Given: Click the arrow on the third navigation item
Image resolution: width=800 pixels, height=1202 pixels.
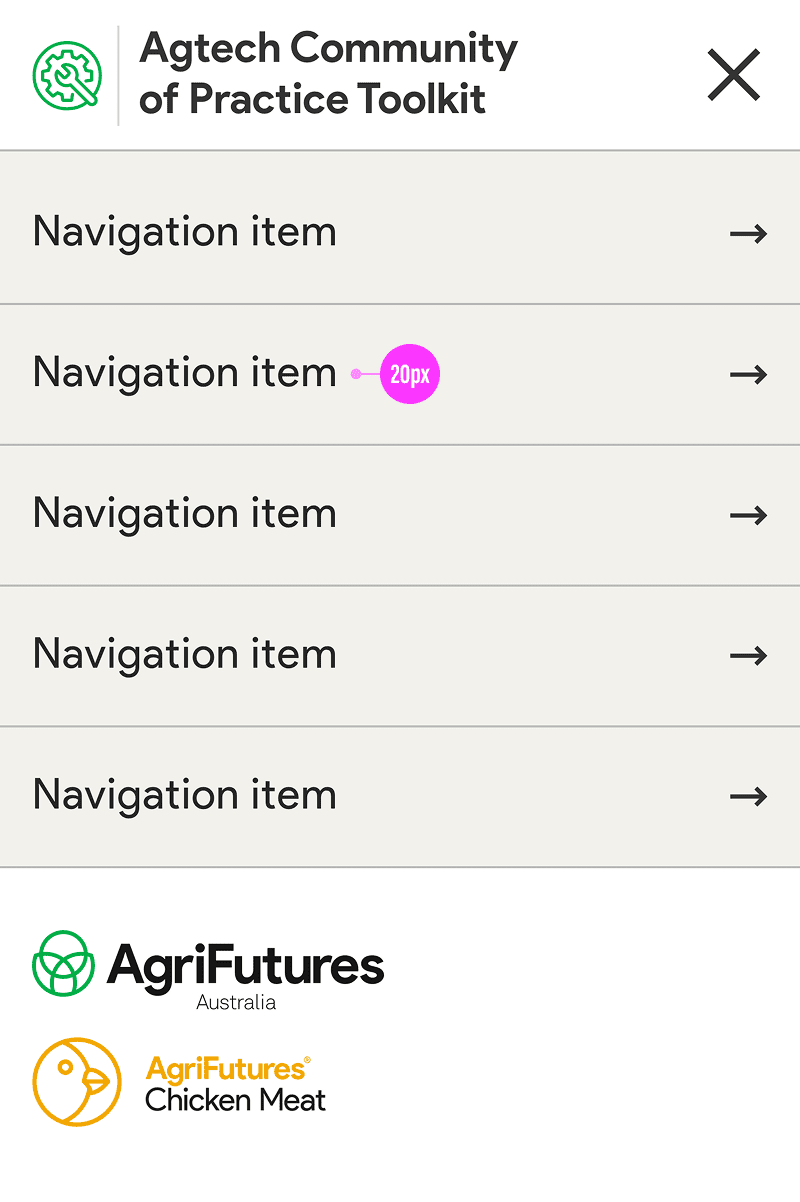Looking at the screenshot, I should pos(748,515).
